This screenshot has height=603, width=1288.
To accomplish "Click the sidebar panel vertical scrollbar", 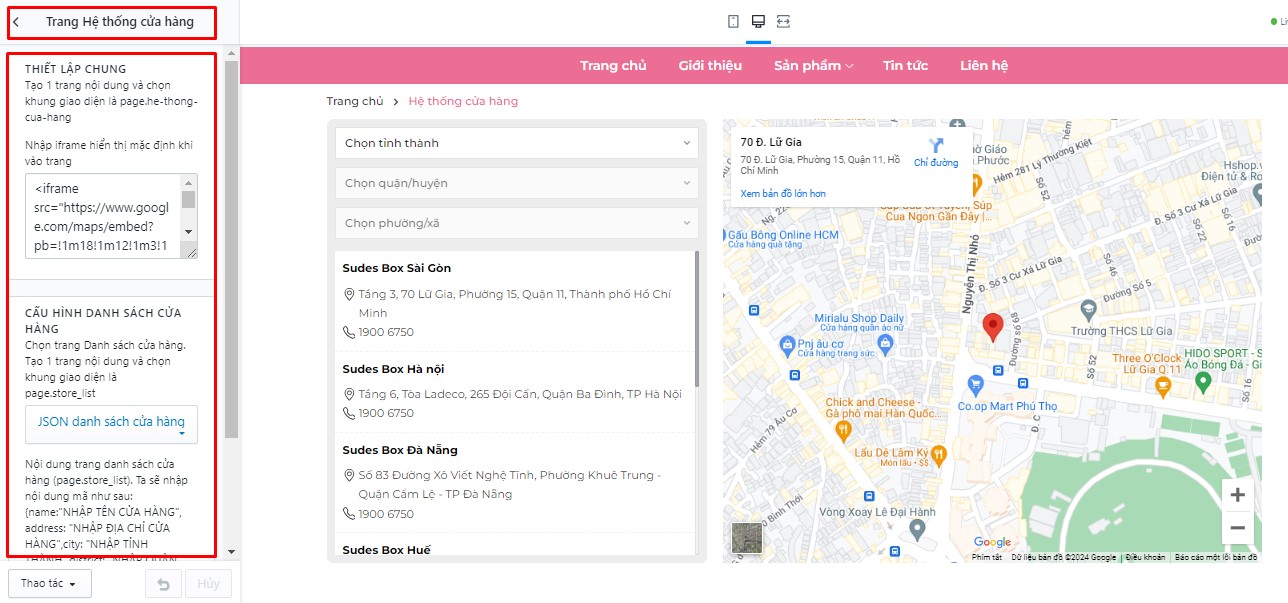I will pyautogui.click(x=231, y=250).
